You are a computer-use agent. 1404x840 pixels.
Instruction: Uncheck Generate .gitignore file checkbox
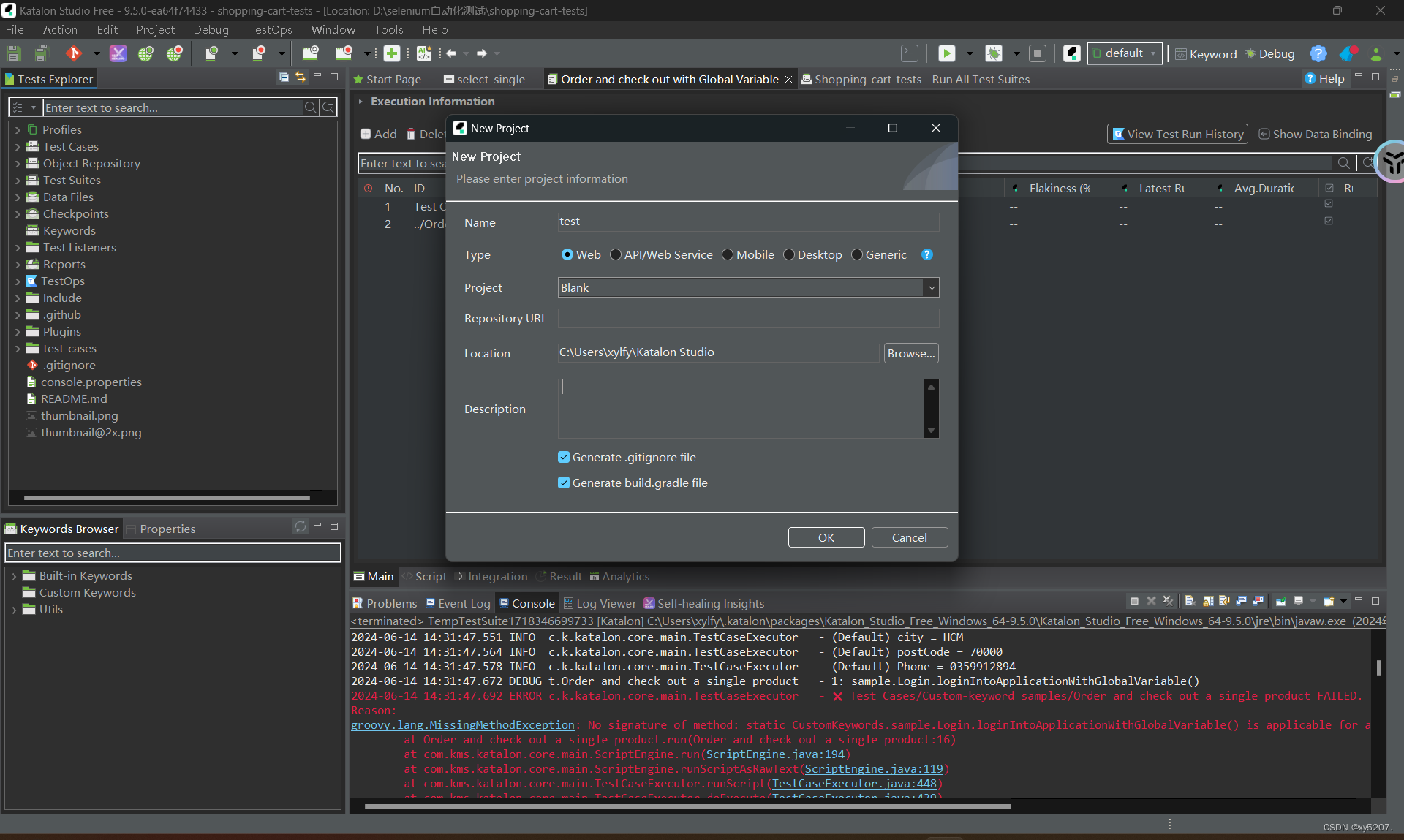click(x=564, y=457)
